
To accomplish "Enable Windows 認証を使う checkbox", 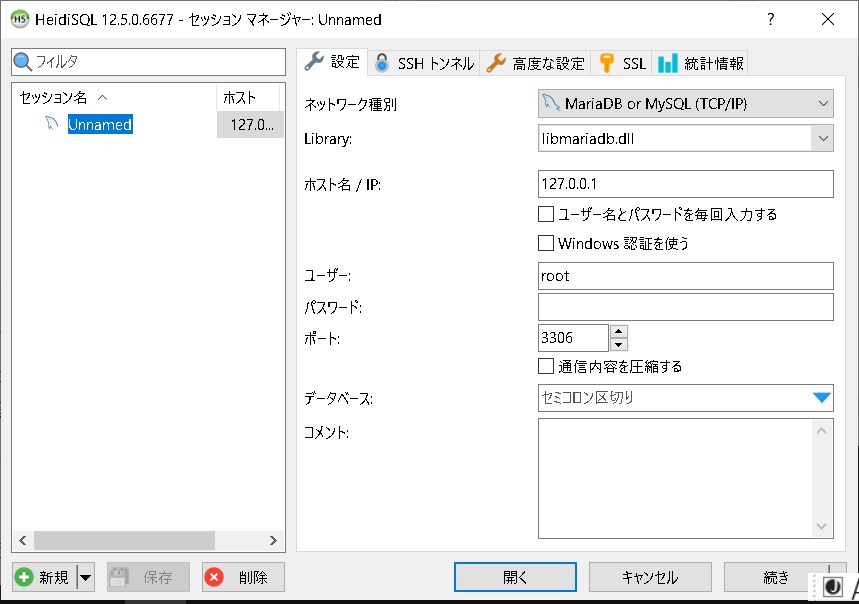I will (546, 243).
